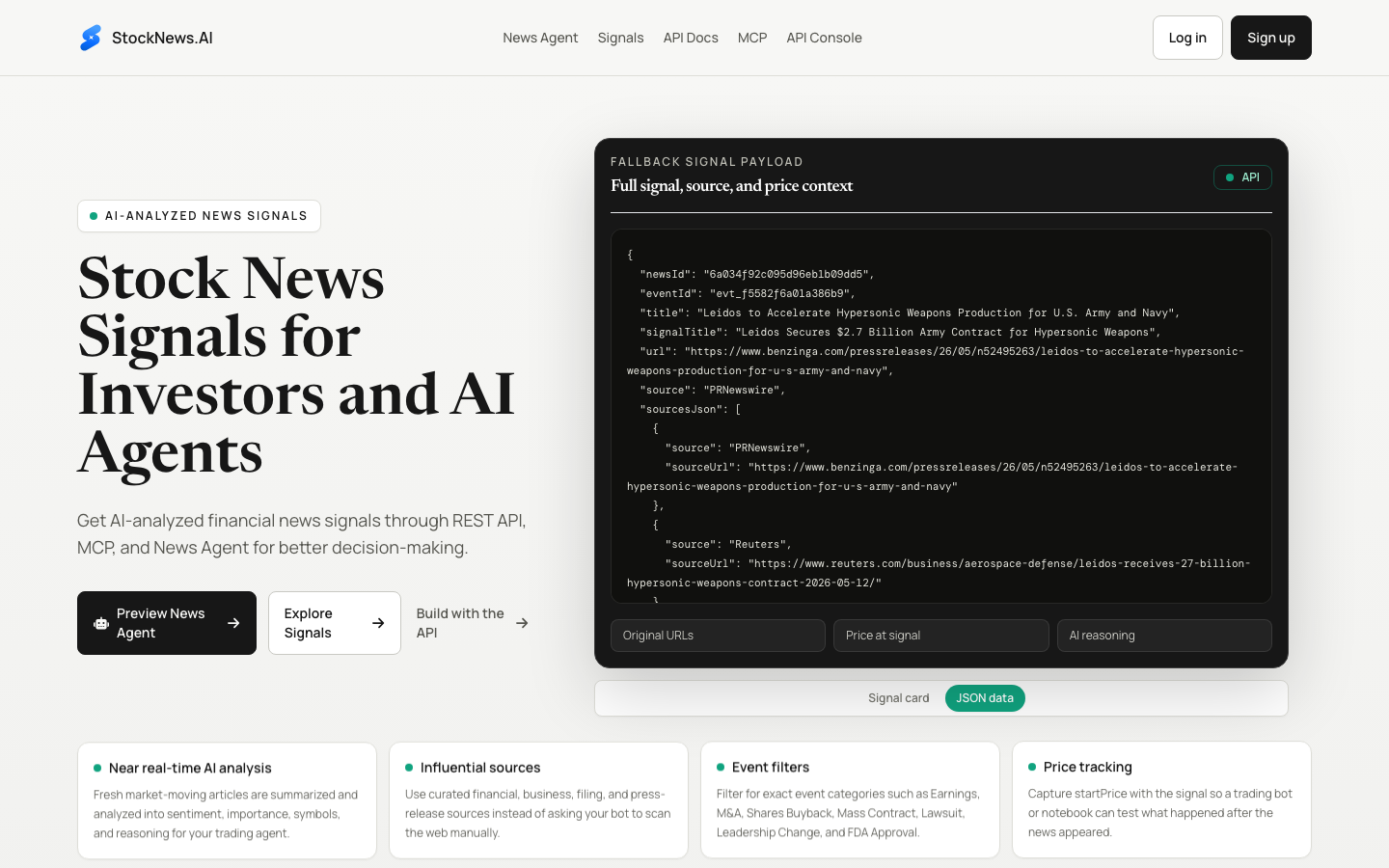This screenshot has width=1389, height=868.
Task: Click the 'Get AI-analyzed financial news signals' subtitle
Action: [x=302, y=534]
